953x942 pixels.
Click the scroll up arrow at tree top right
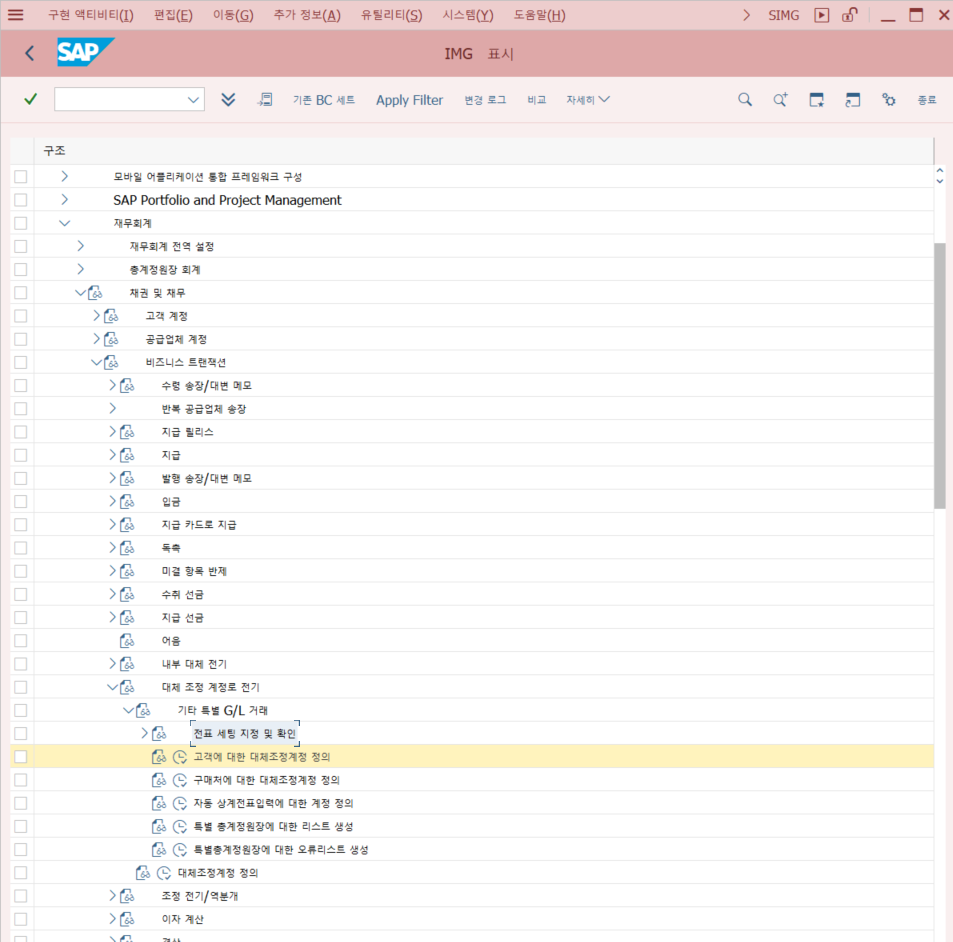[940, 171]
